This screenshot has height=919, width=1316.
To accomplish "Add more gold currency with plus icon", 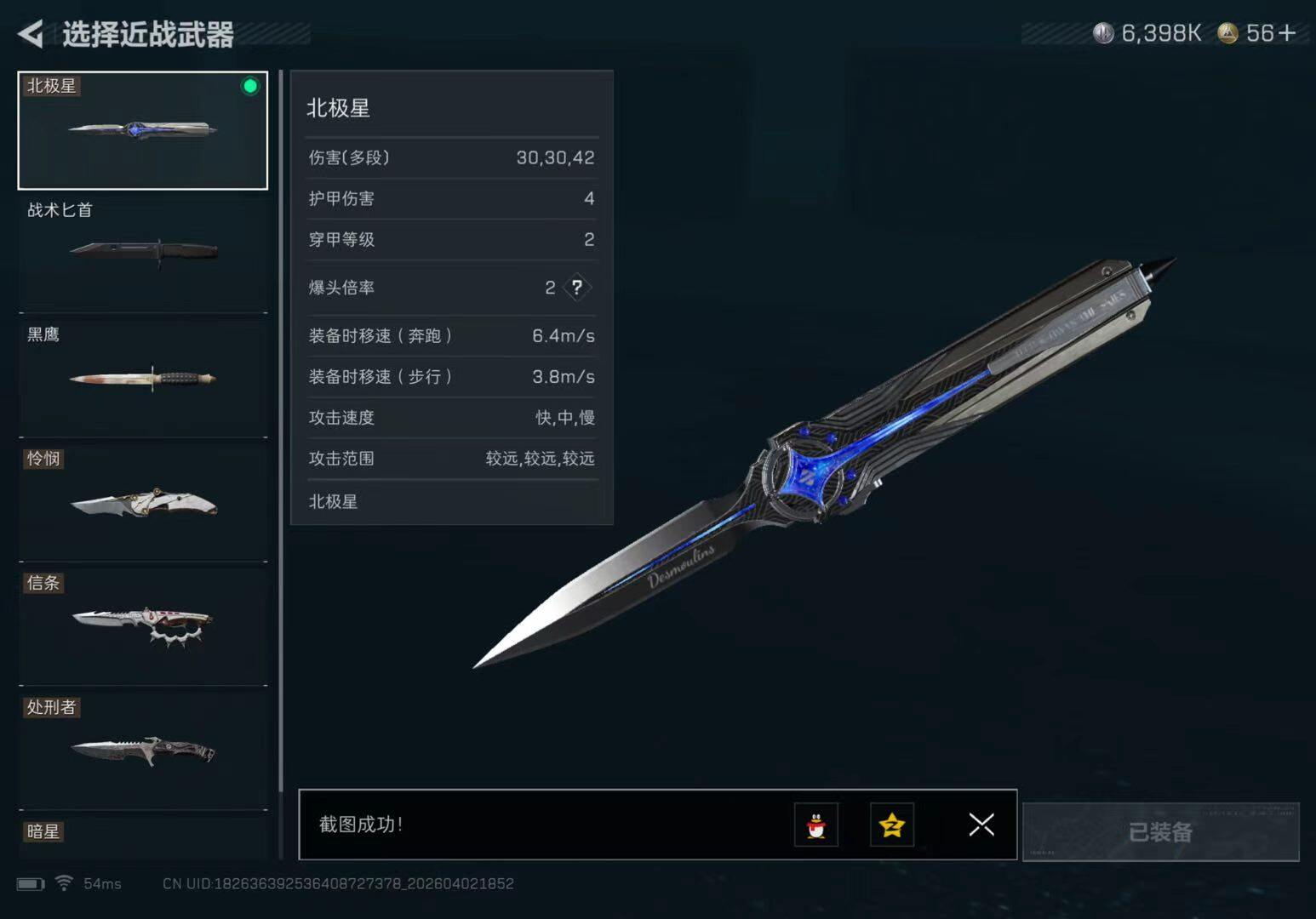I will click(1287, 33).
